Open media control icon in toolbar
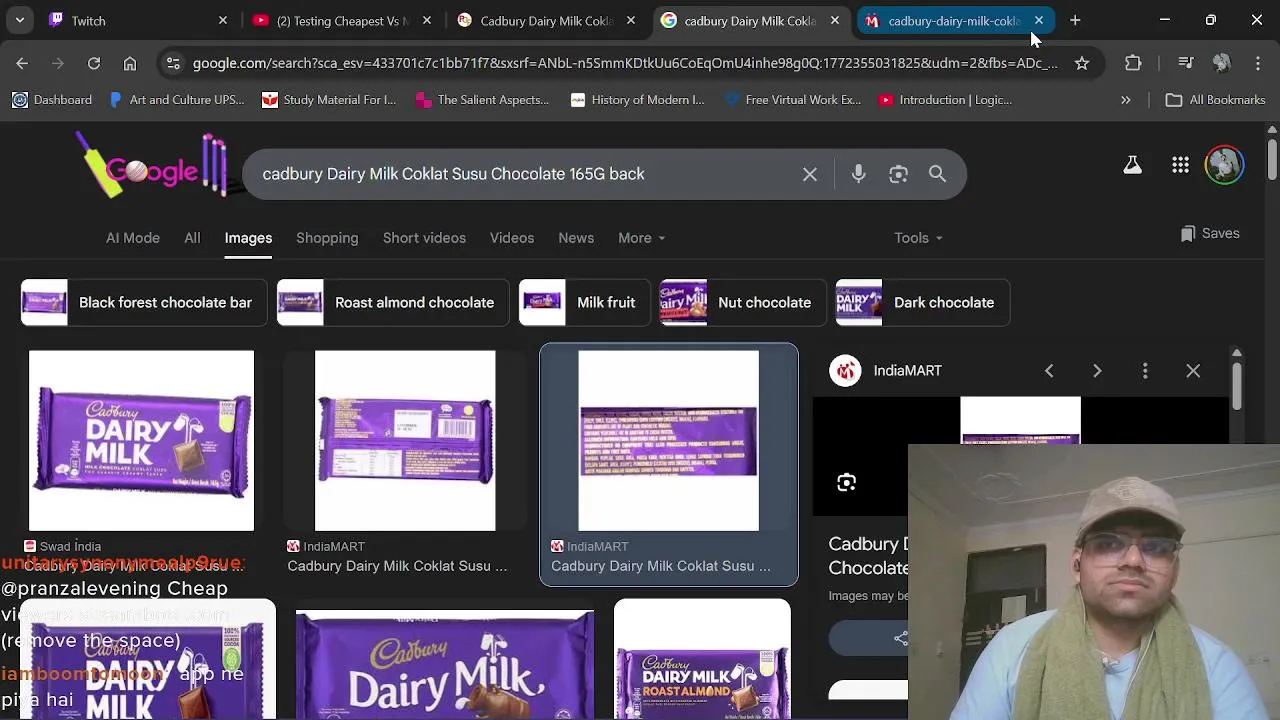The image size is (1280, 720). pyautogui.click(x=1185, y=63)
